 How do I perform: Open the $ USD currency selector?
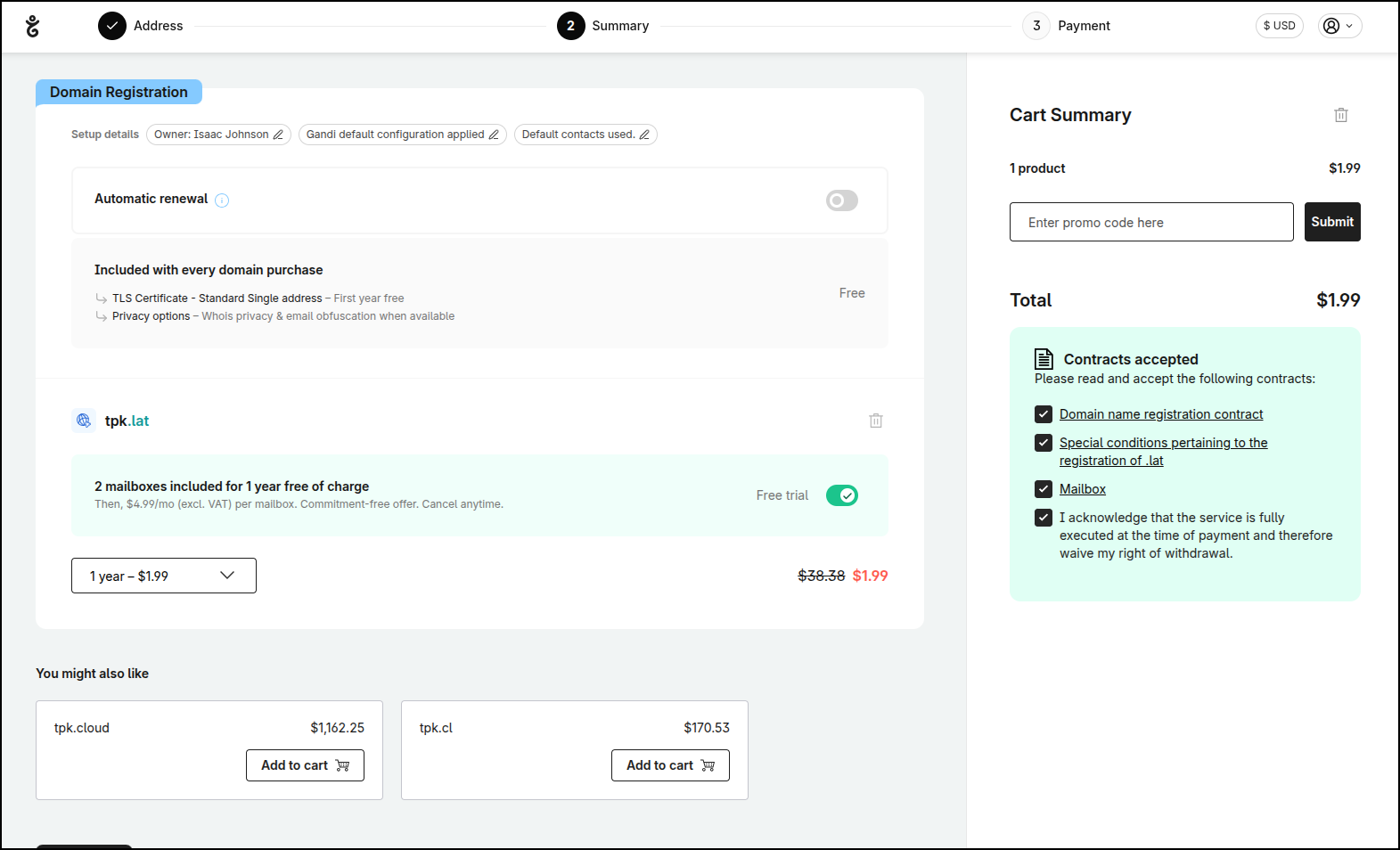[1279, 26]
